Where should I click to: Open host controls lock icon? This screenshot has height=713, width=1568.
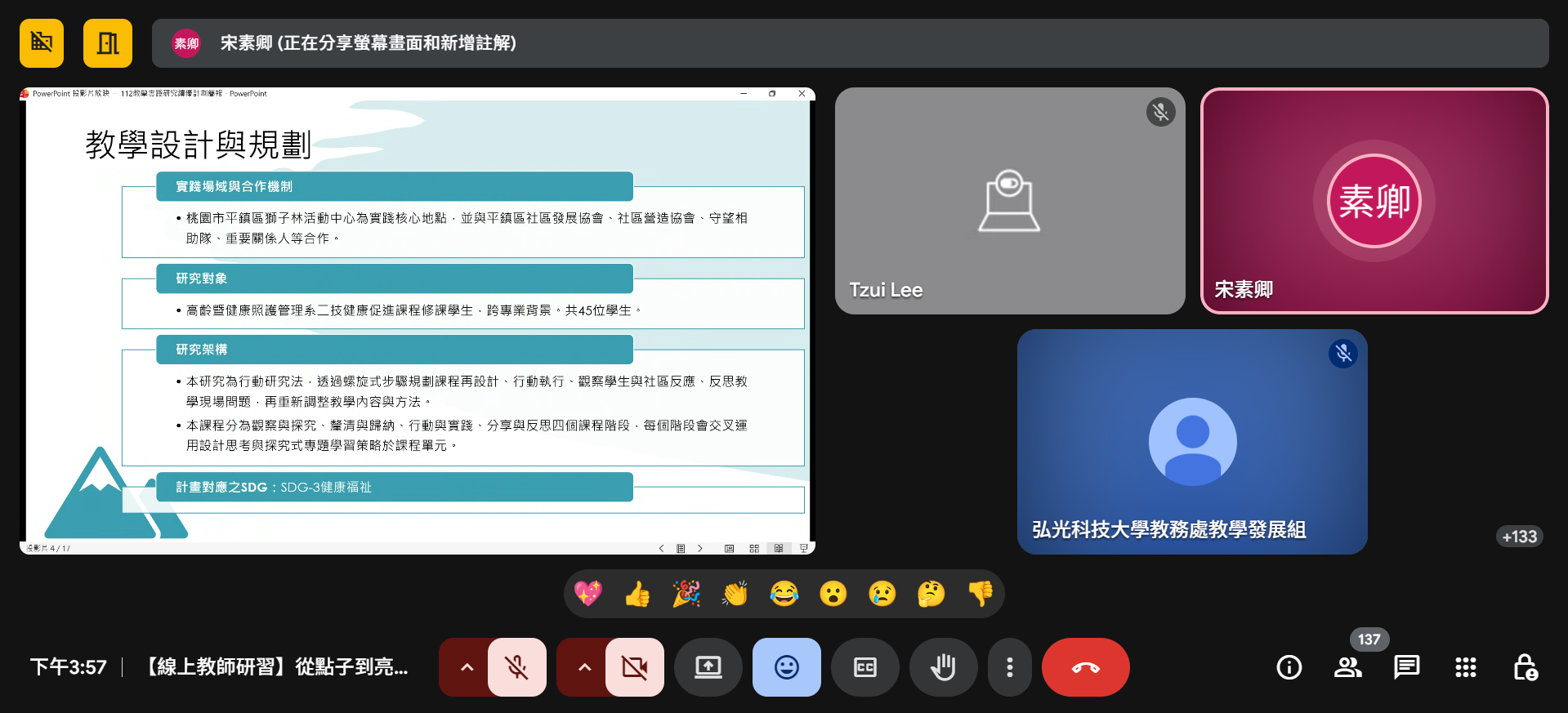1525,667
